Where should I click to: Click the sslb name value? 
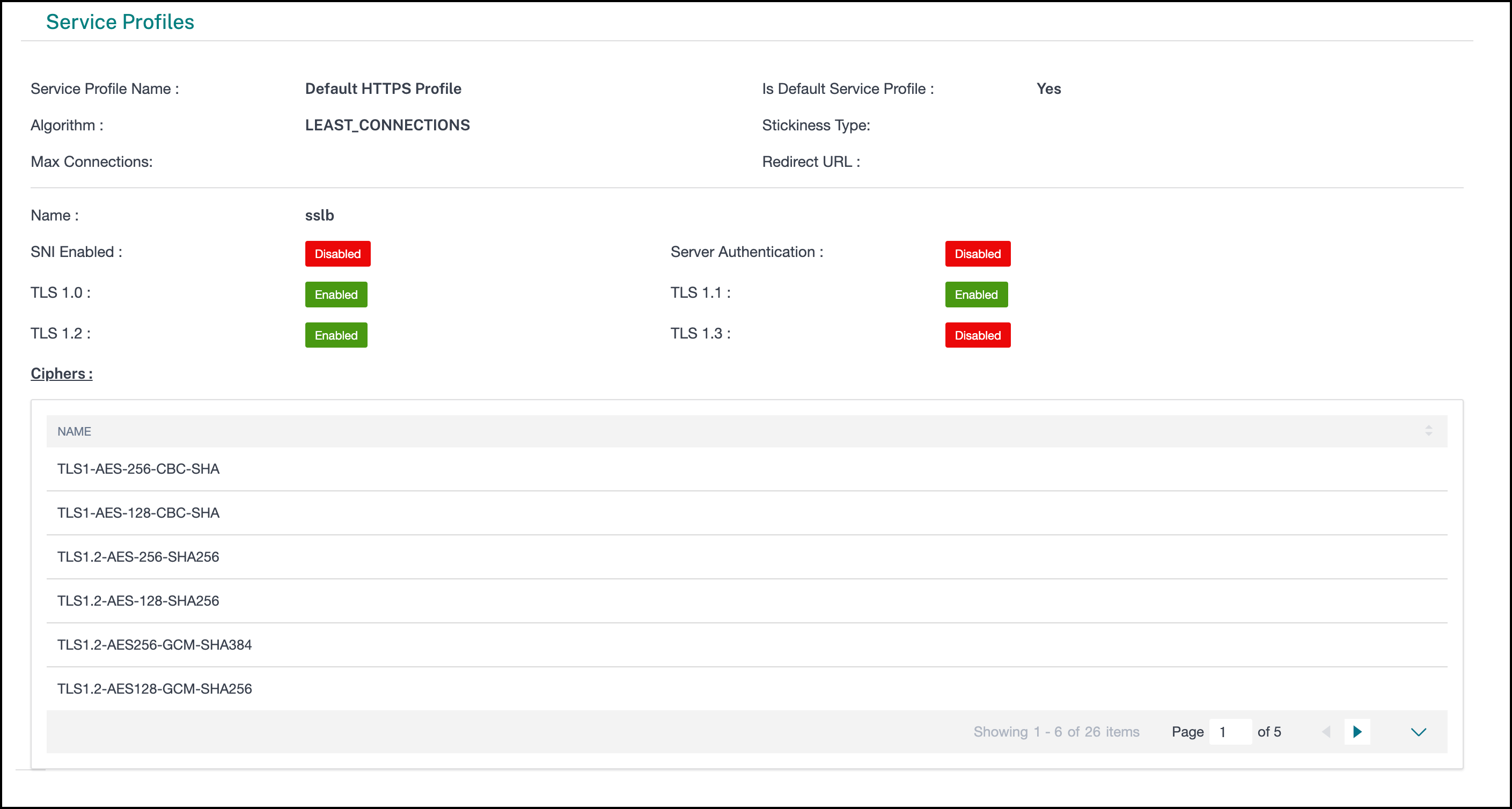pos(319,216)
